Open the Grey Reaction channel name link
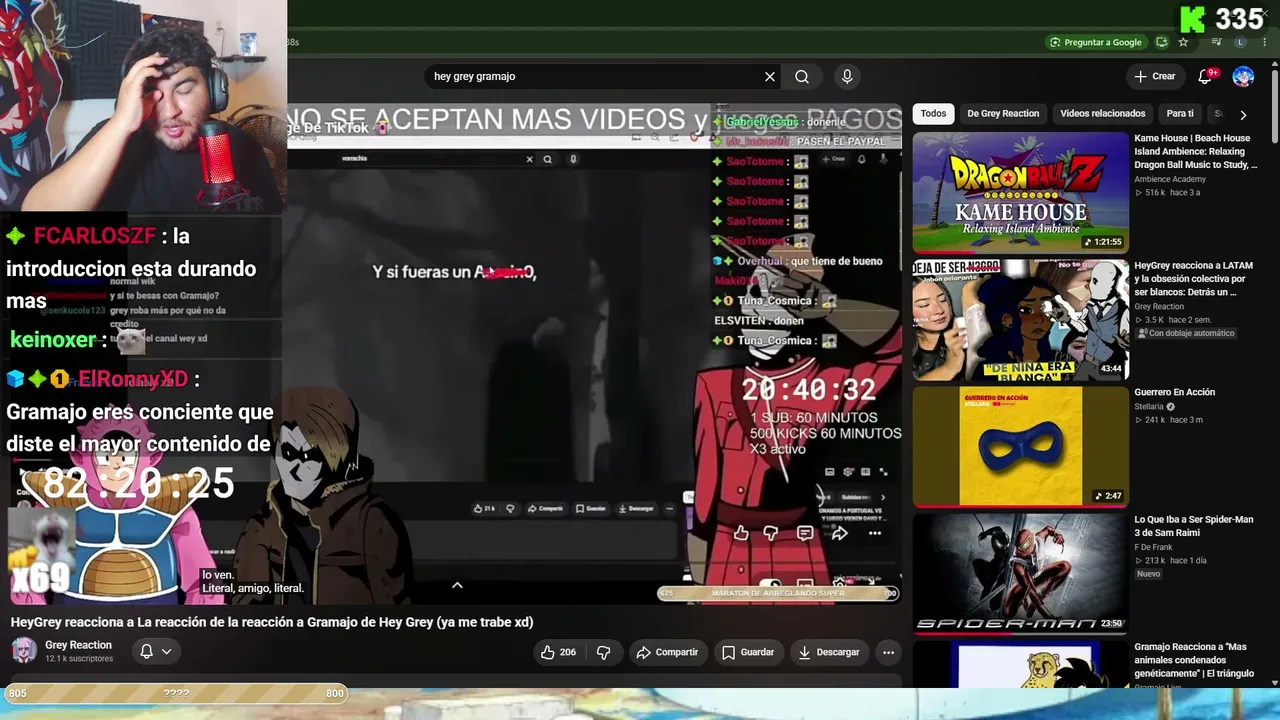Screen dimensions: 1280x720 78,645
